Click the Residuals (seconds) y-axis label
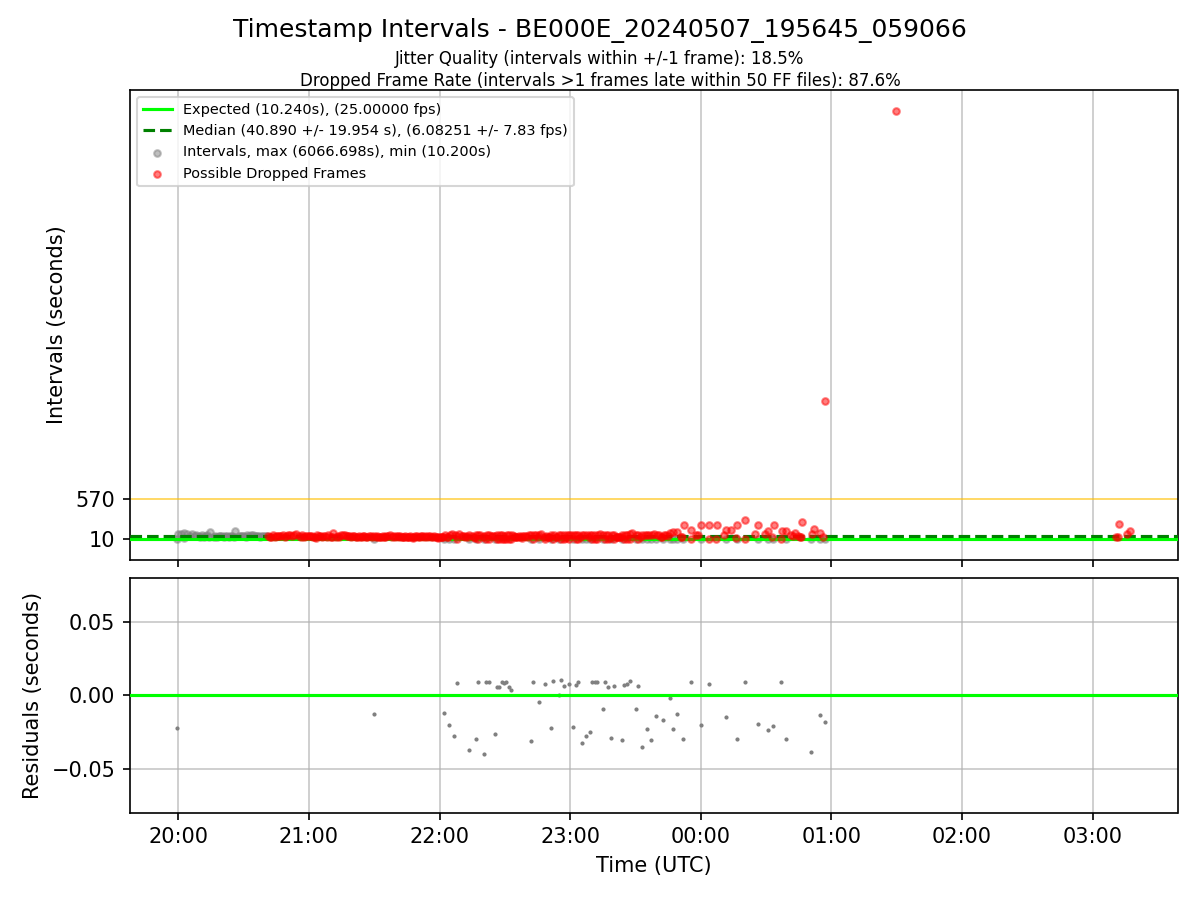 coord(32,696)
